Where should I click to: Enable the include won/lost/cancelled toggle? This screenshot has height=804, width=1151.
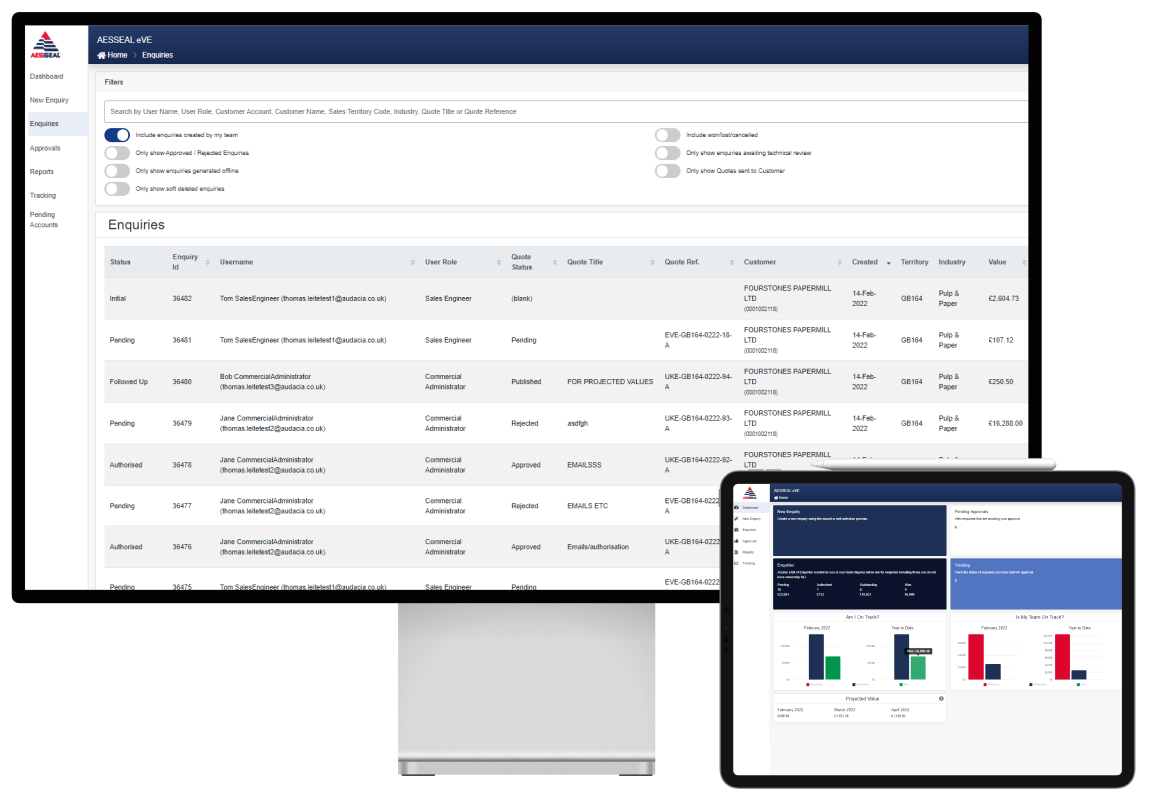pyautogui.click(x=667, y=134)
